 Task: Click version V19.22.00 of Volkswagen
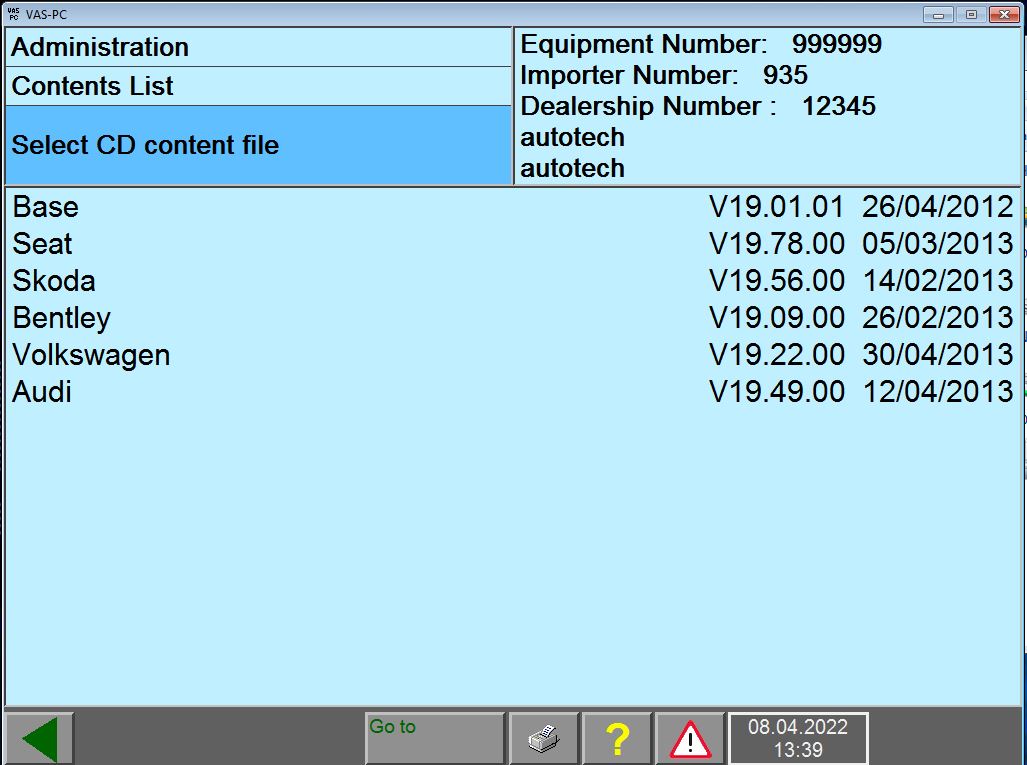[777, 355]
